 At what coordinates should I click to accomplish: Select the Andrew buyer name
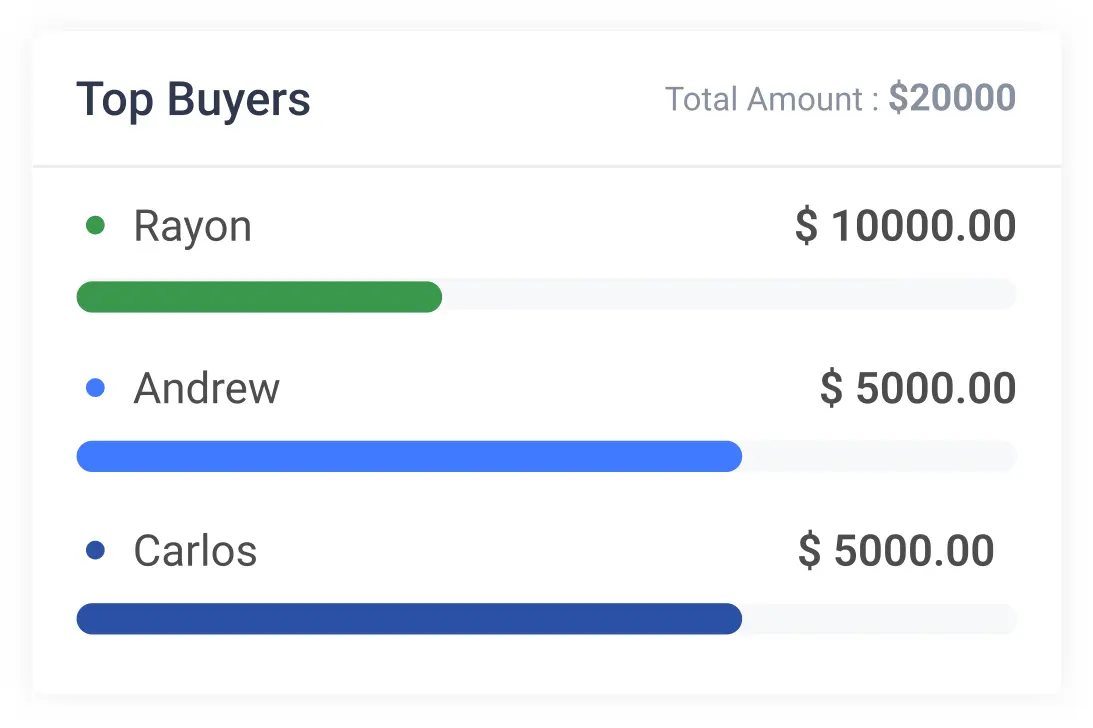[x=206, y=388]
